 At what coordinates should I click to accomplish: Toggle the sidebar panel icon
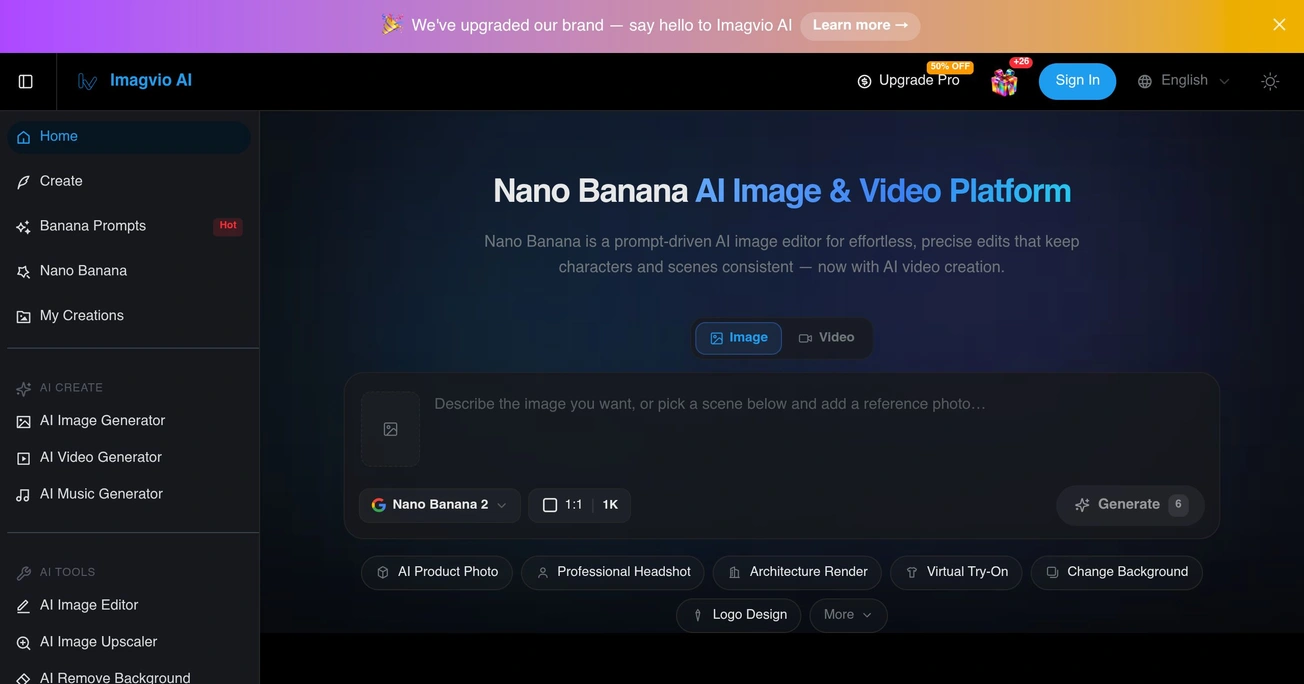click(26, 81)
